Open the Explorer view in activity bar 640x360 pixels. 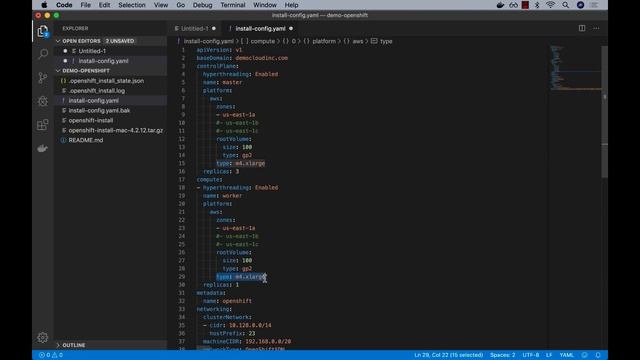coord(43,31)
